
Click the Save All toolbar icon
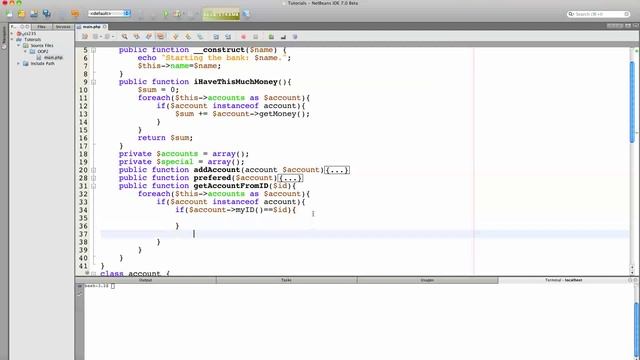coord(47,13)
